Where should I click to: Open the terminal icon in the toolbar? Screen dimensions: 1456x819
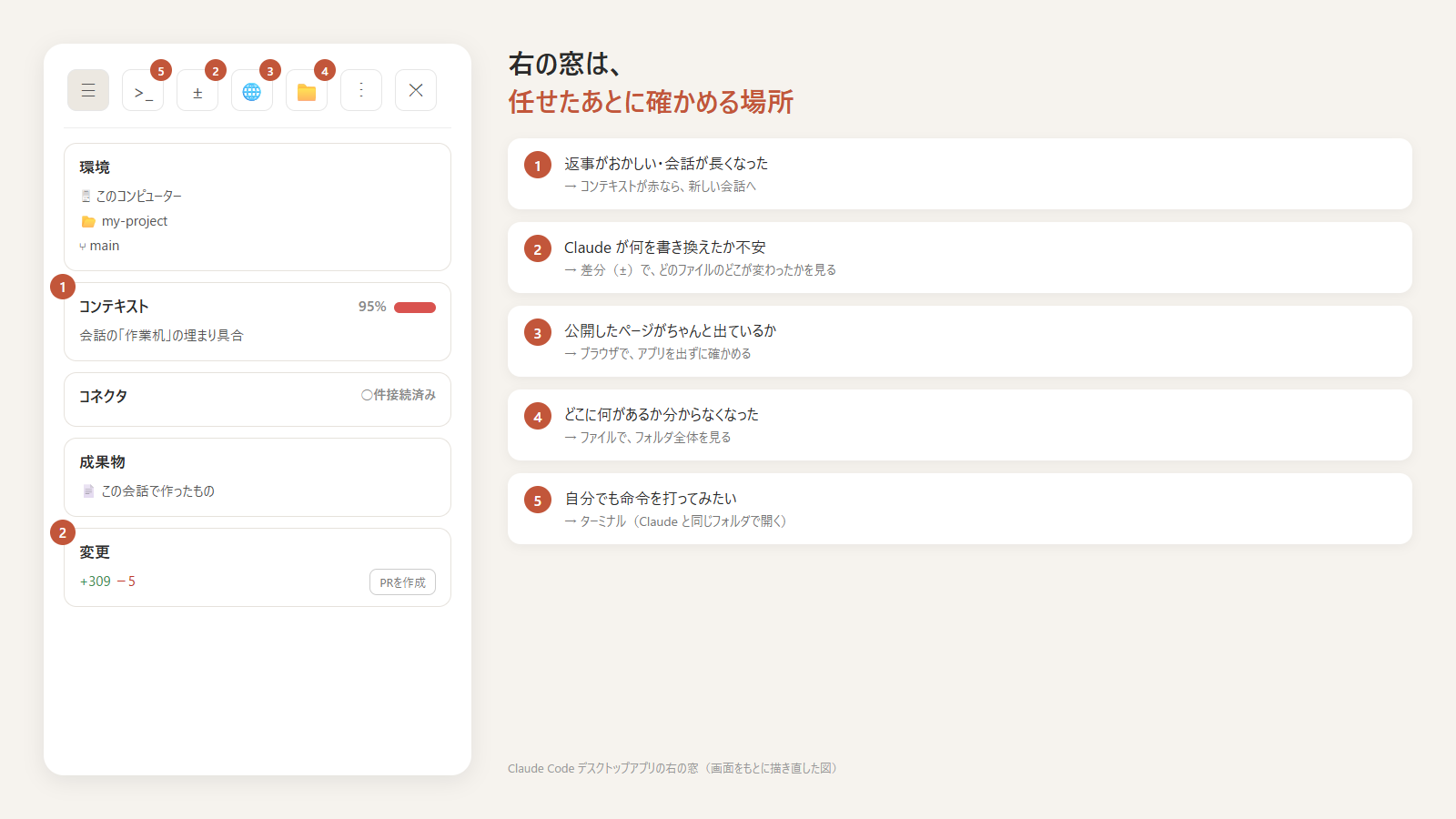pyautogui.click(x=143, y=90)
